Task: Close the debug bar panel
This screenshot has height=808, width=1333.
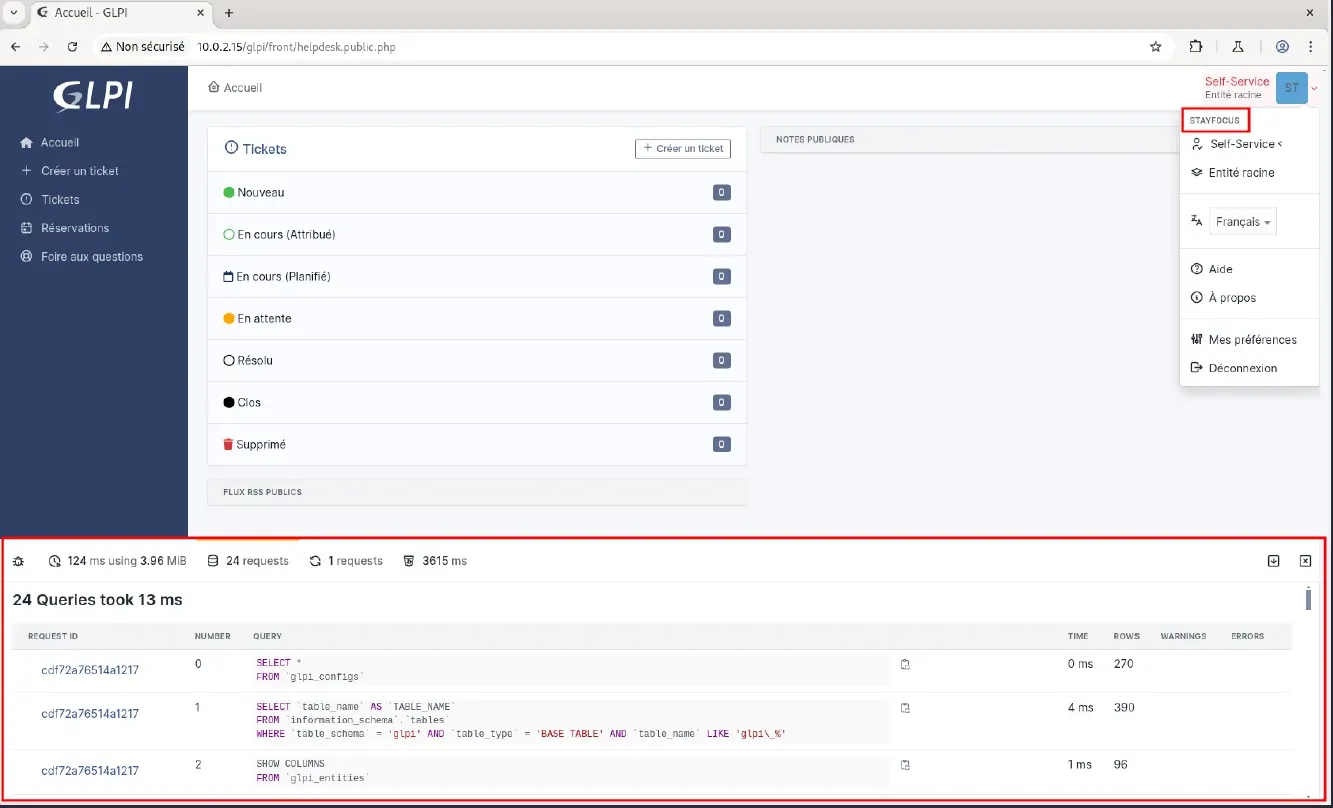Action: click(x=1305, y=561)
